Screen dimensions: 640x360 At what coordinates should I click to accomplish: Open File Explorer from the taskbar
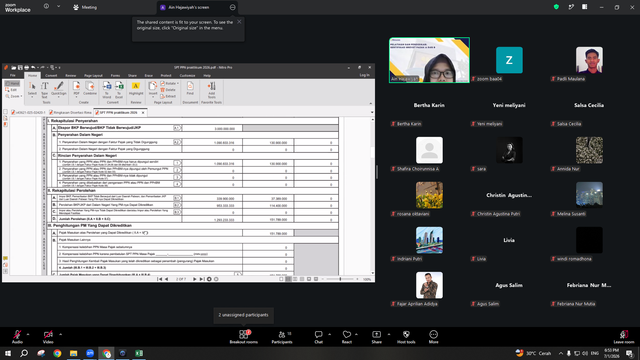tap(73, 353)
